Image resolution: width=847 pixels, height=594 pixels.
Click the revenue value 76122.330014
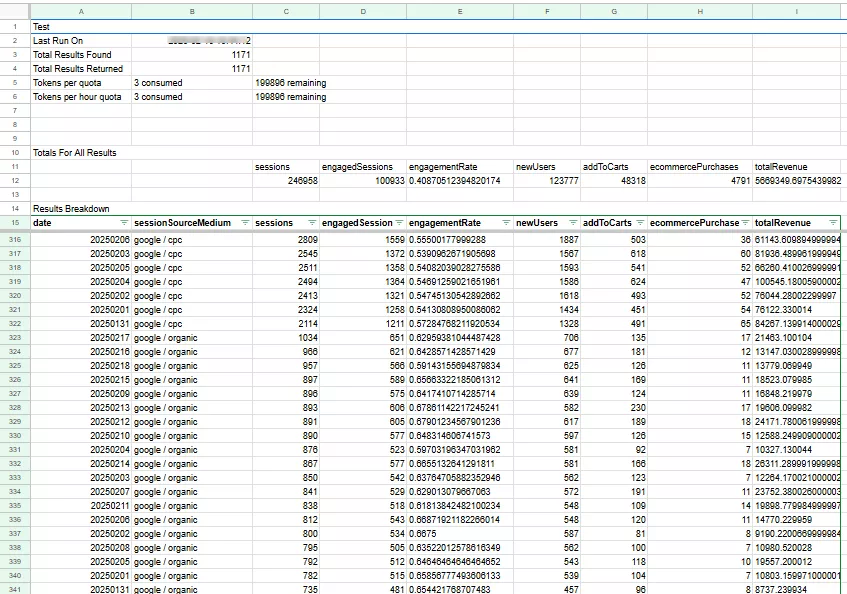point(797,309)
